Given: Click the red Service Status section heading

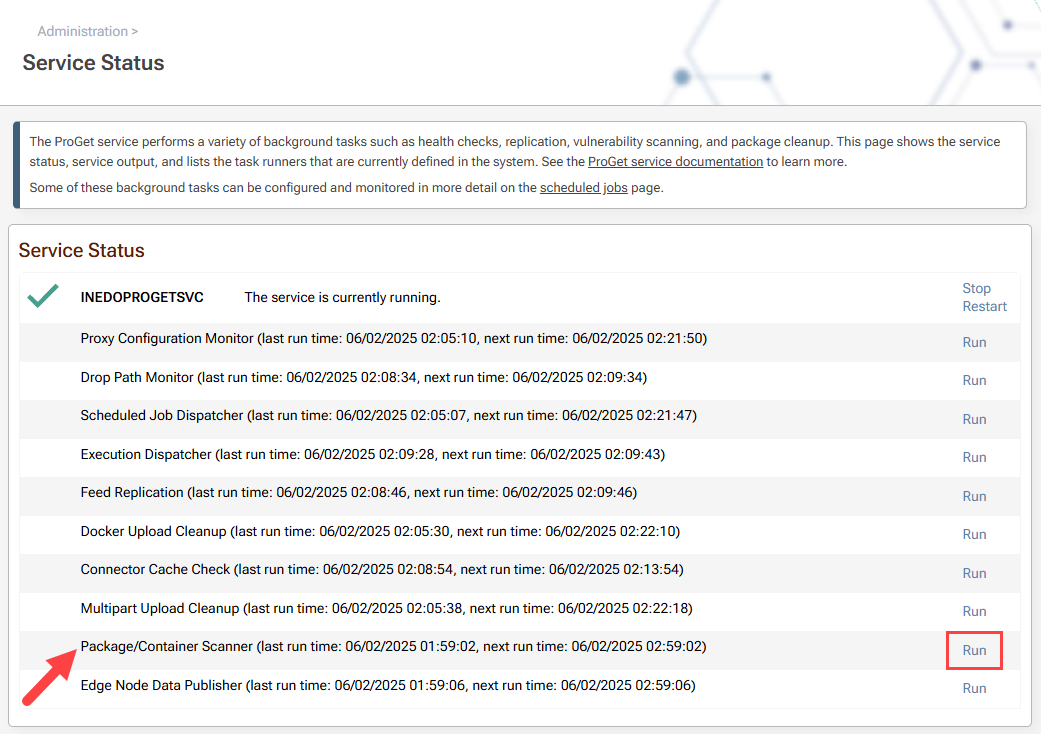Looking at the screenshot, I should pyautogui.click(x=82, y=250).
